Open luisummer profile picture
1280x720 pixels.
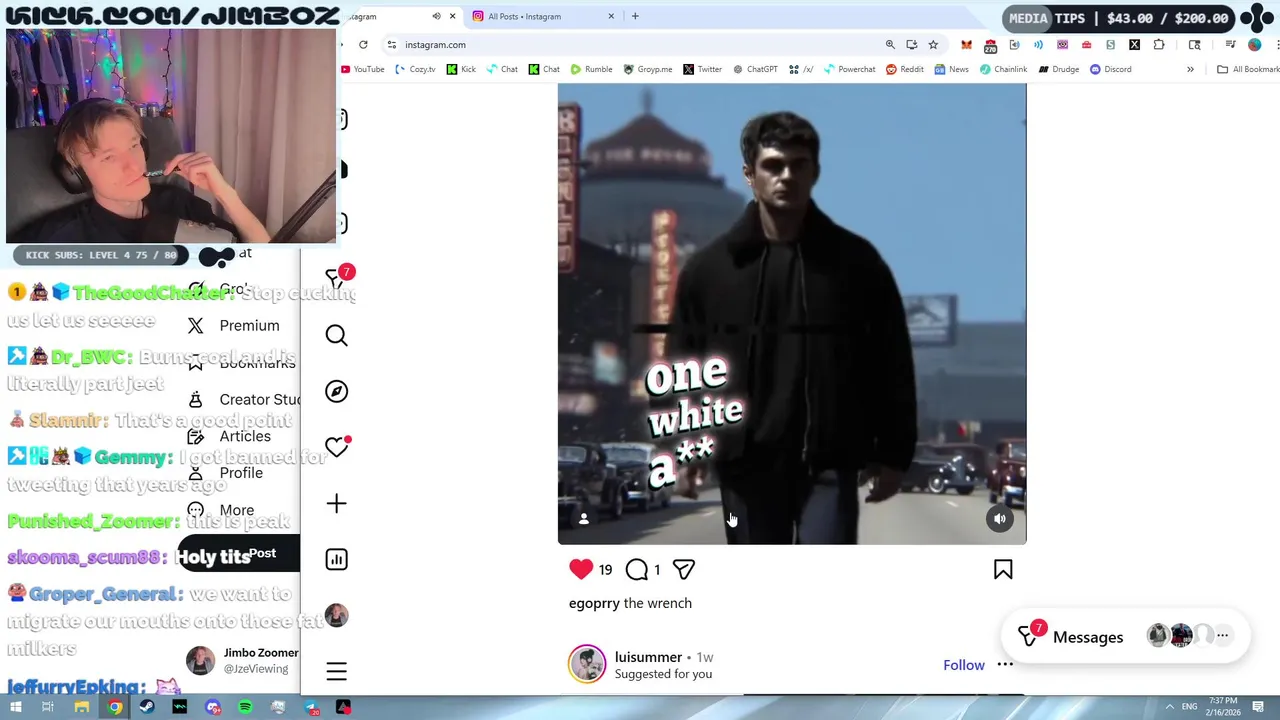tap(587, 664)
